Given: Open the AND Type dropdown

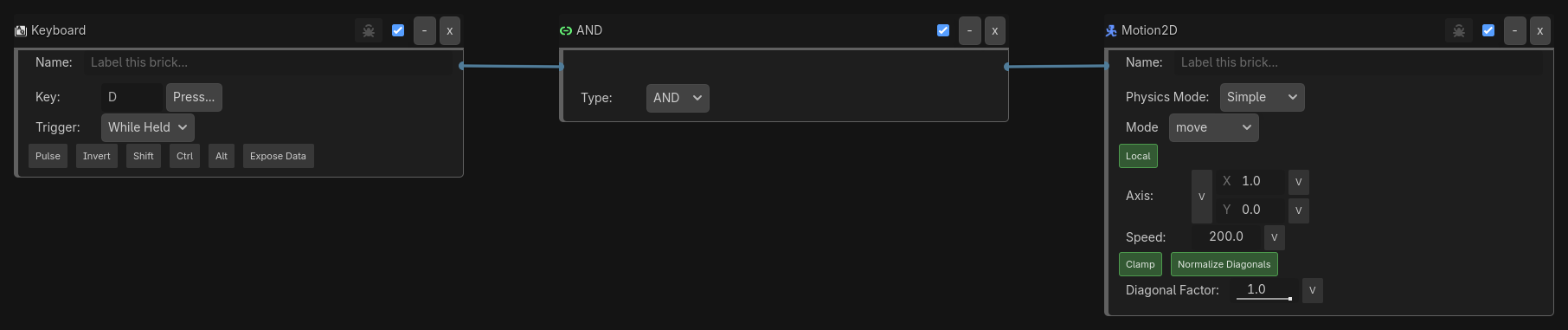Looking at the screenshot, I should pyautogui.click(x=678, y=98).
